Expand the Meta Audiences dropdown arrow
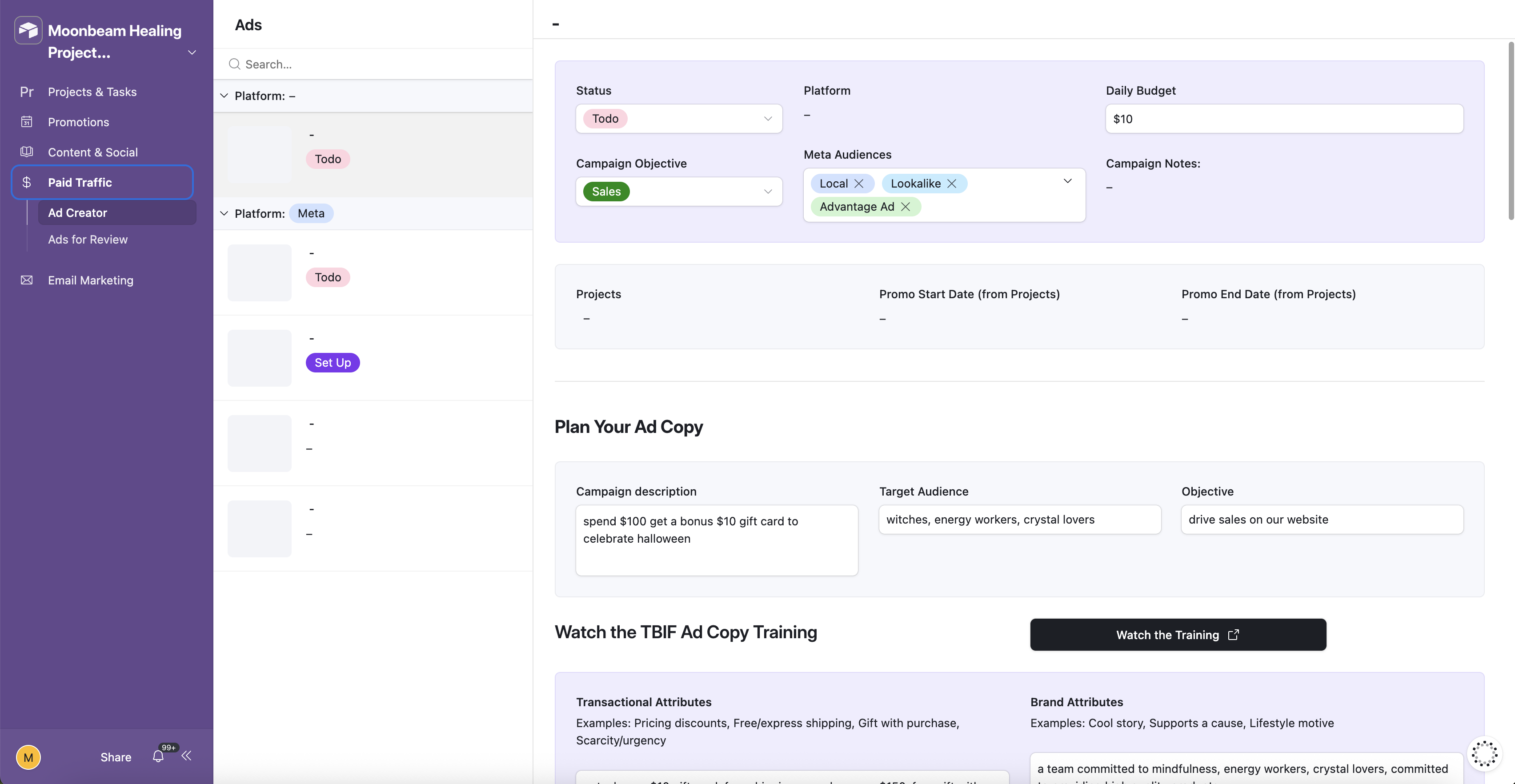 tap(1067, 181)
